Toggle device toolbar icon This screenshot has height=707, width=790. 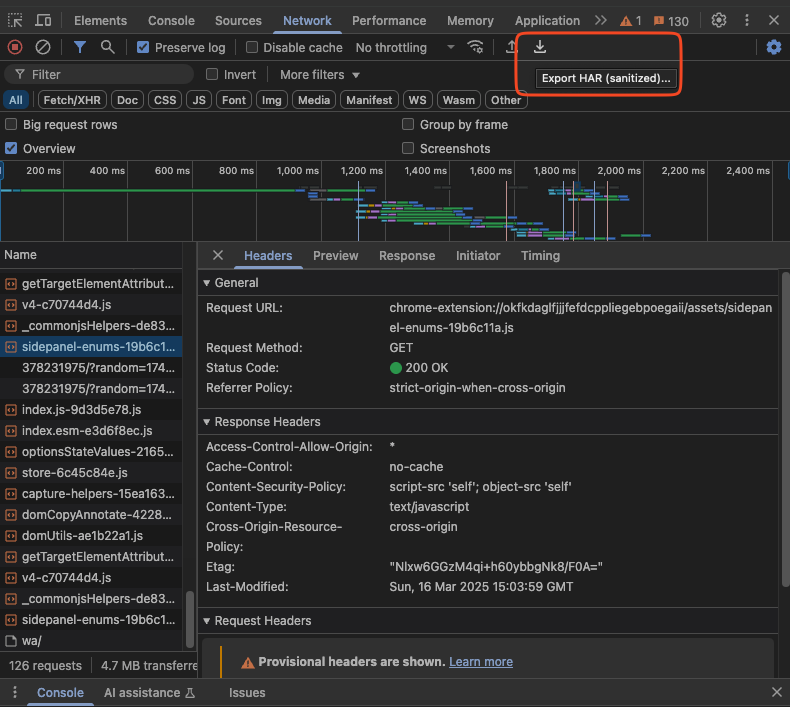(x=44, y=20)
